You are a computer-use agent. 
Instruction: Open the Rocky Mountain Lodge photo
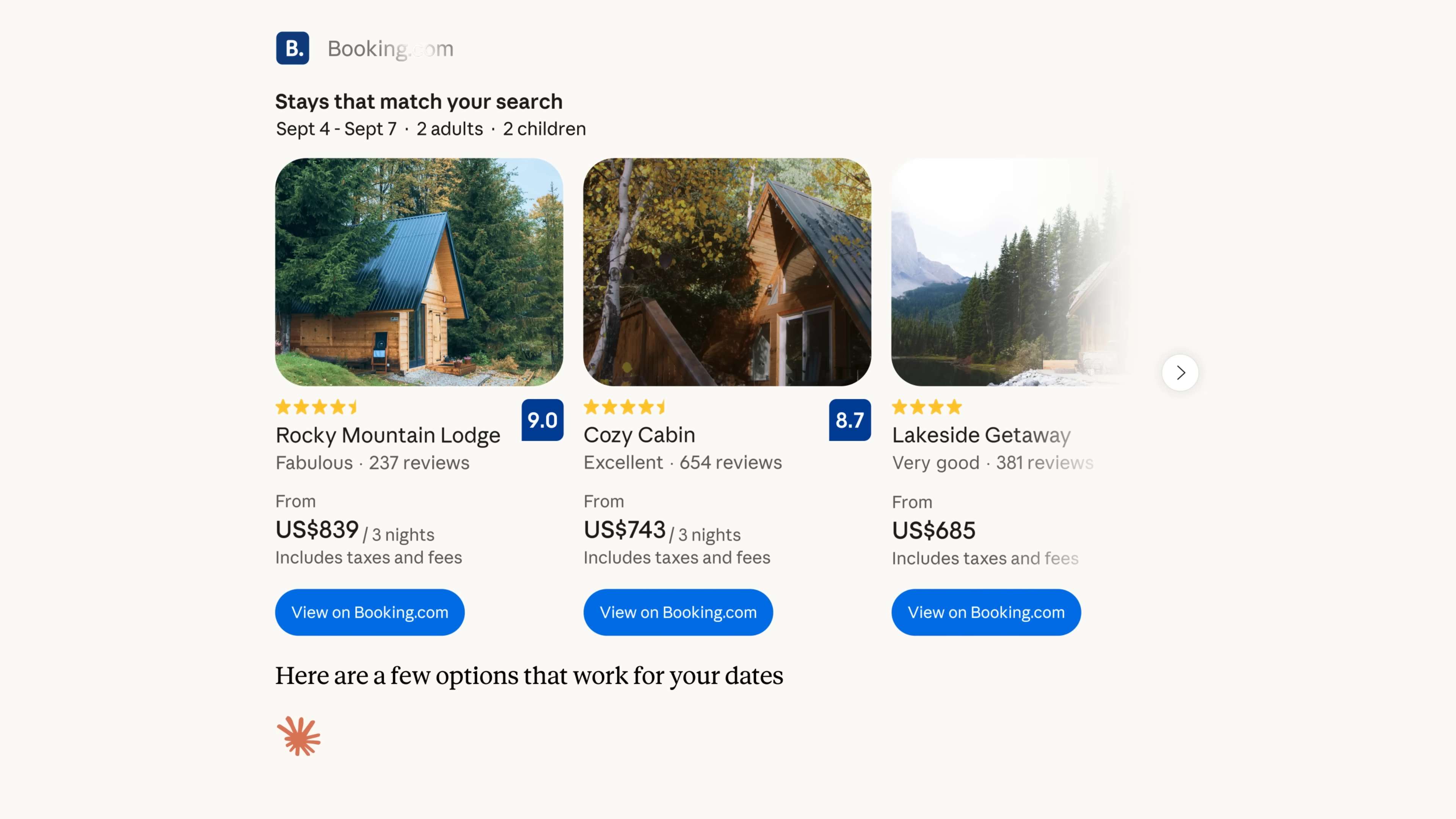[419, 272]
